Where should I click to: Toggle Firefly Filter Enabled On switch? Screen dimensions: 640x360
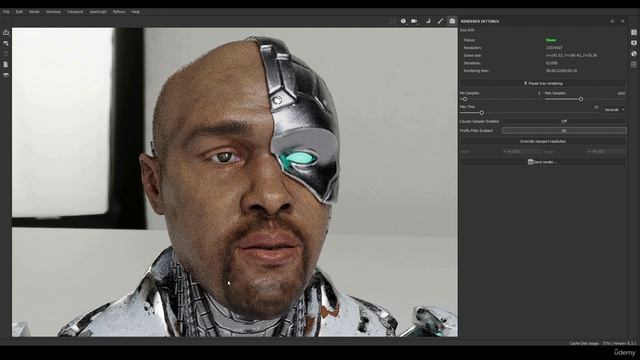tap(564, 131)
